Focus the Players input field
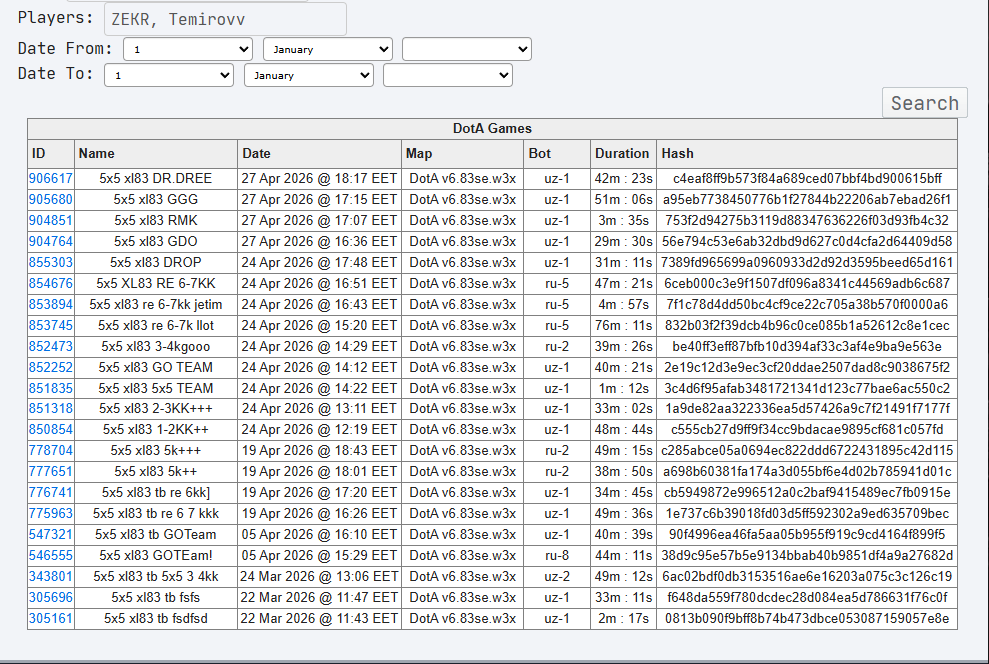 (x=225, y=20)
